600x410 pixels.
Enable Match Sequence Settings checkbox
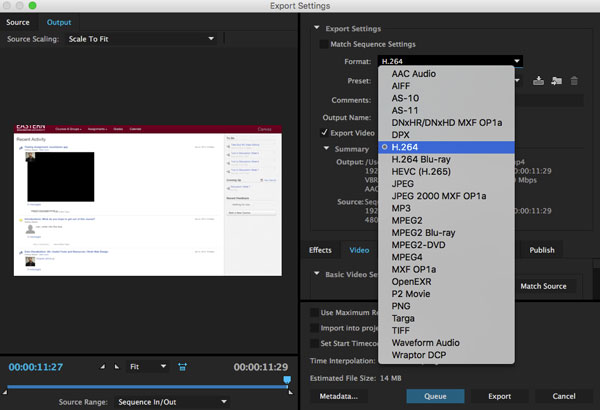click(x=324, y=44)
